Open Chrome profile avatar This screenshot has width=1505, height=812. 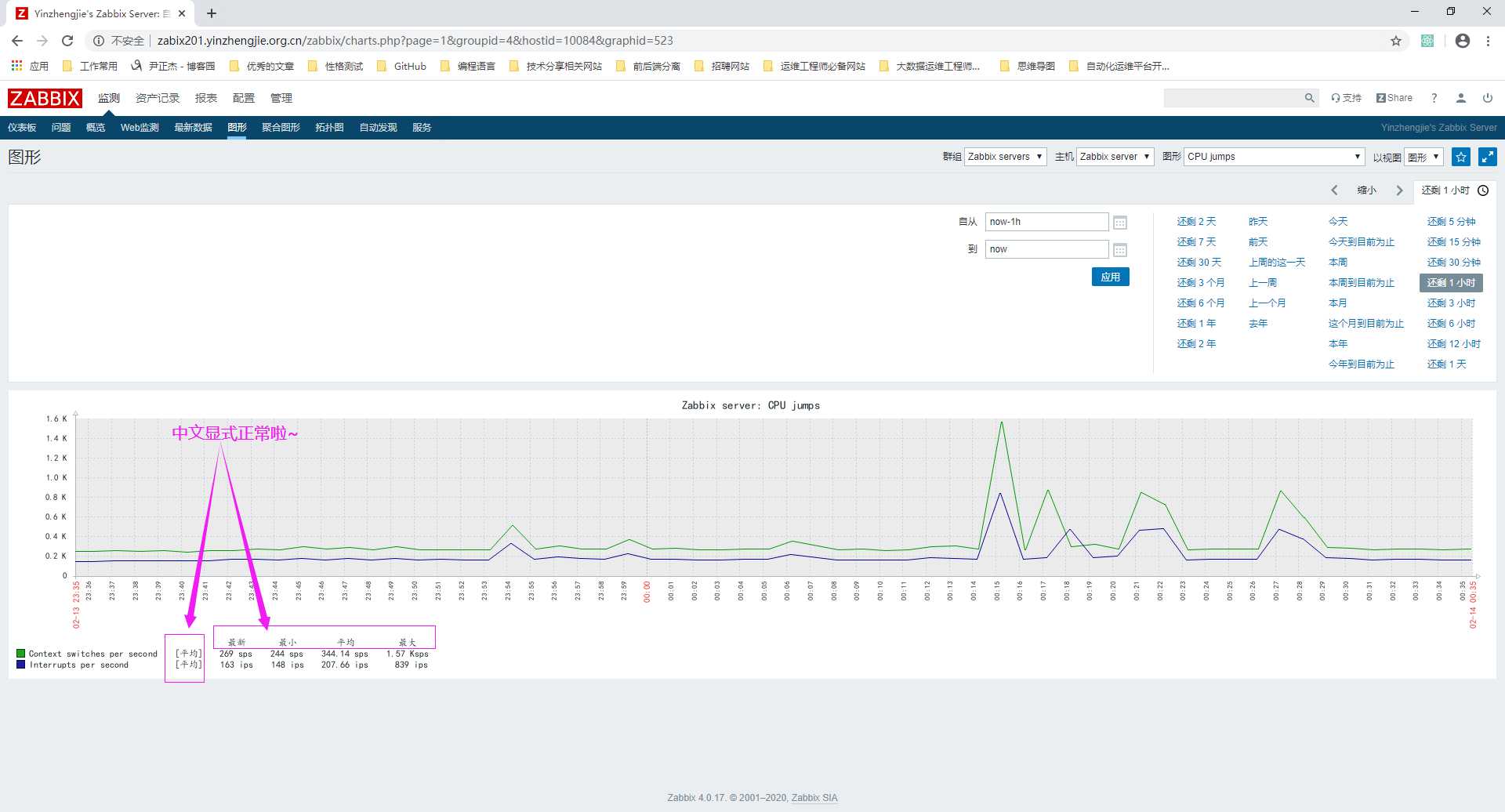[x=1463, y=41]
